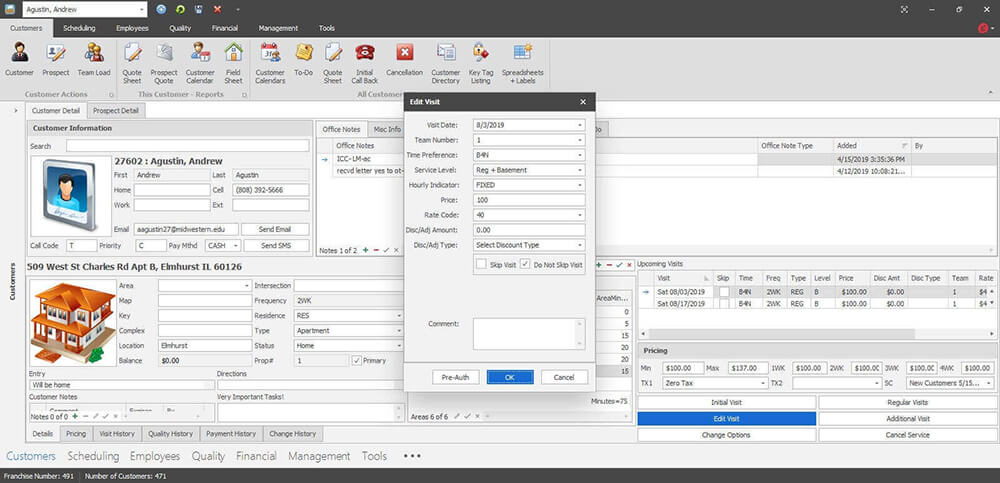Click the Spreadsheets + Labels icon
The width and height of the screenshot is (1000, 483).
point(522,59)
